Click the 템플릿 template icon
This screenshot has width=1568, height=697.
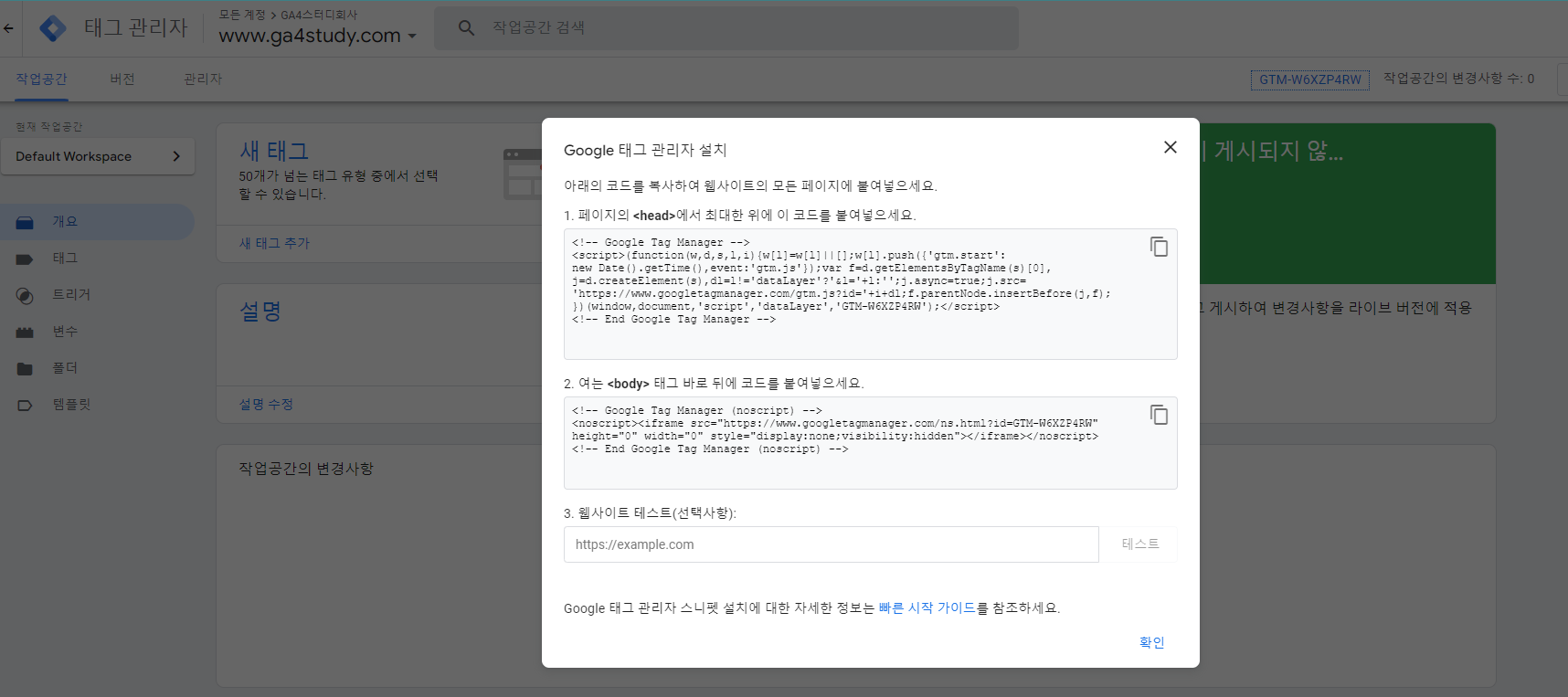point(25,405)
